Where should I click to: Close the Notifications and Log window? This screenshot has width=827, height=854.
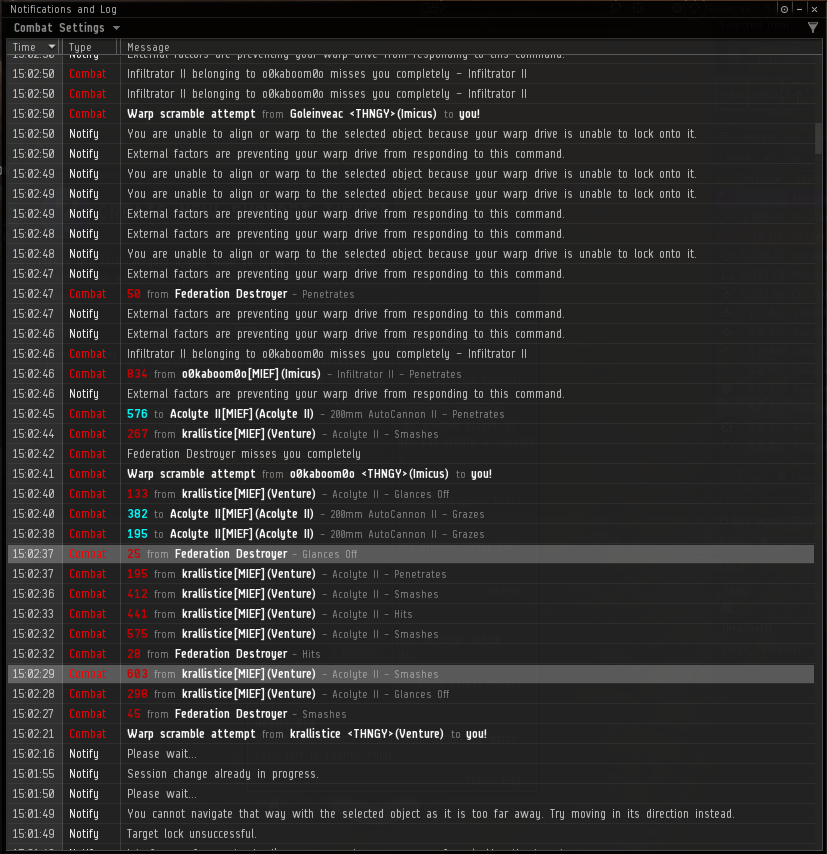point(814,9)
